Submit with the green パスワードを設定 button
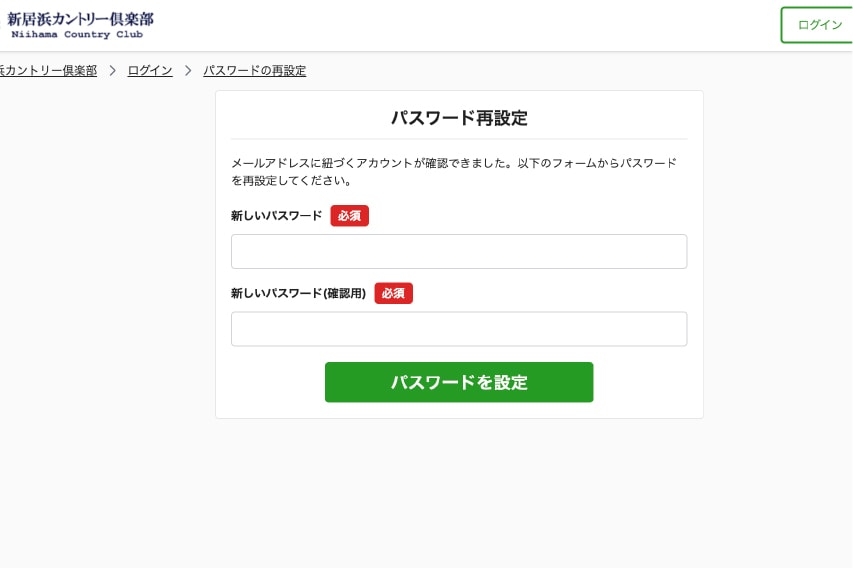853x568 pixels. pos(459,382)
